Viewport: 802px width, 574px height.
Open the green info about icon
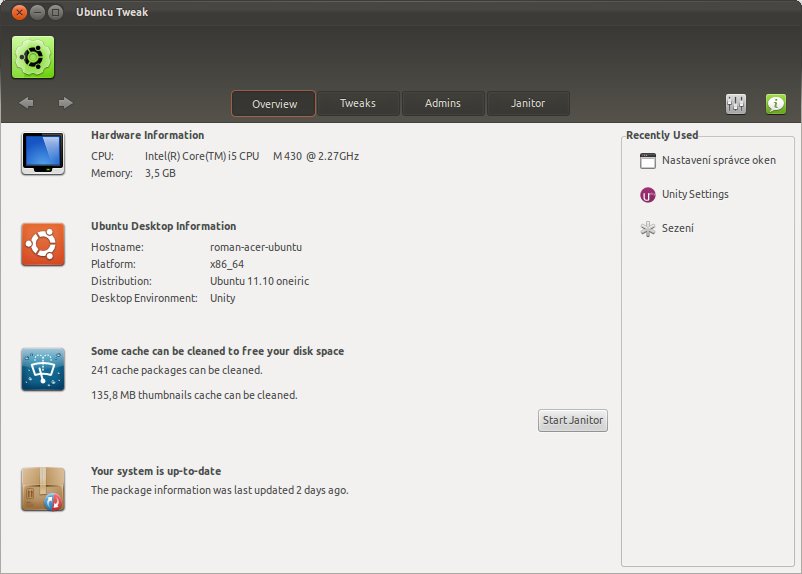pos(775,104)
